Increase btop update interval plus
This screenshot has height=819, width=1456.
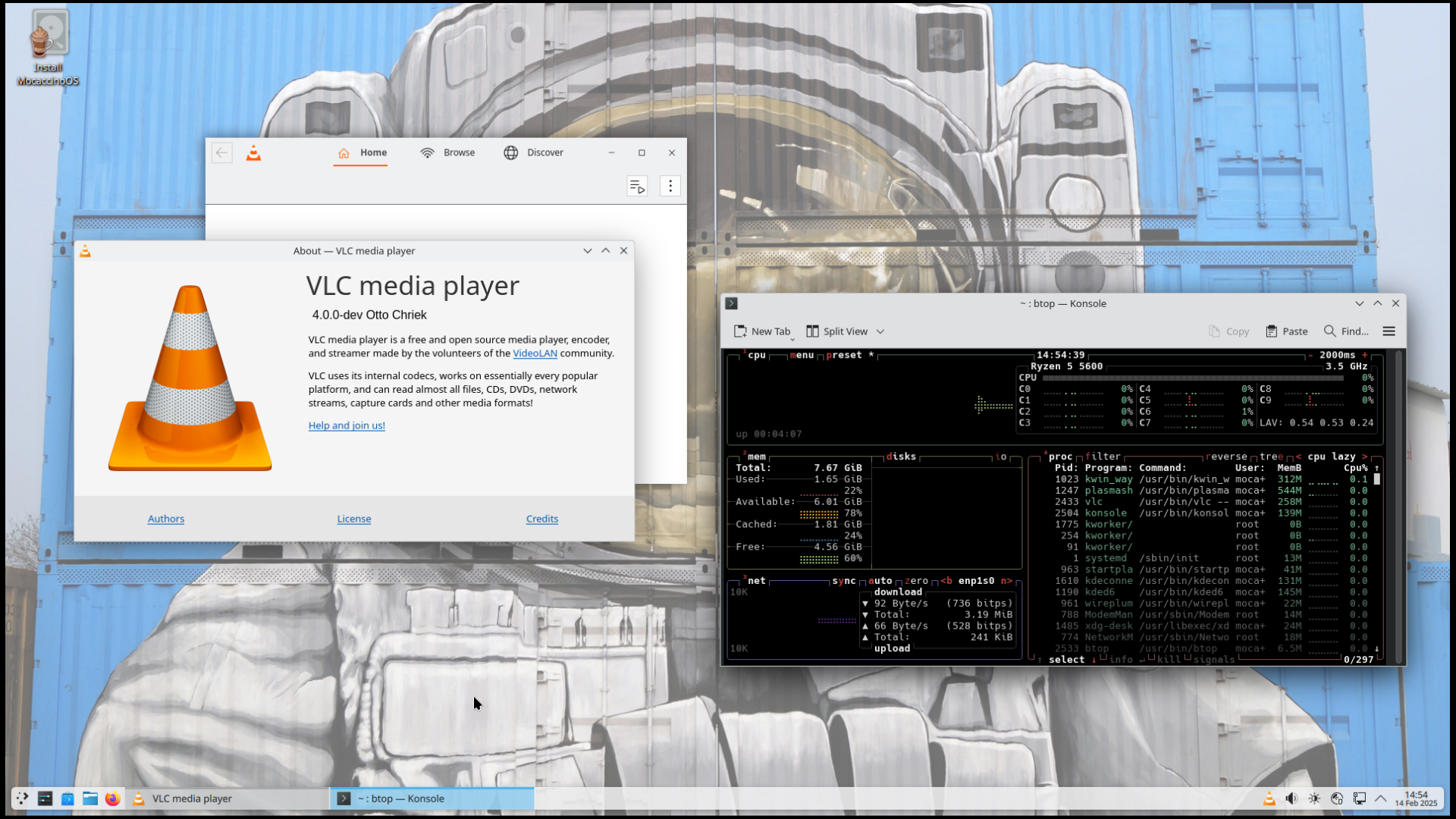pos(1365,355)
